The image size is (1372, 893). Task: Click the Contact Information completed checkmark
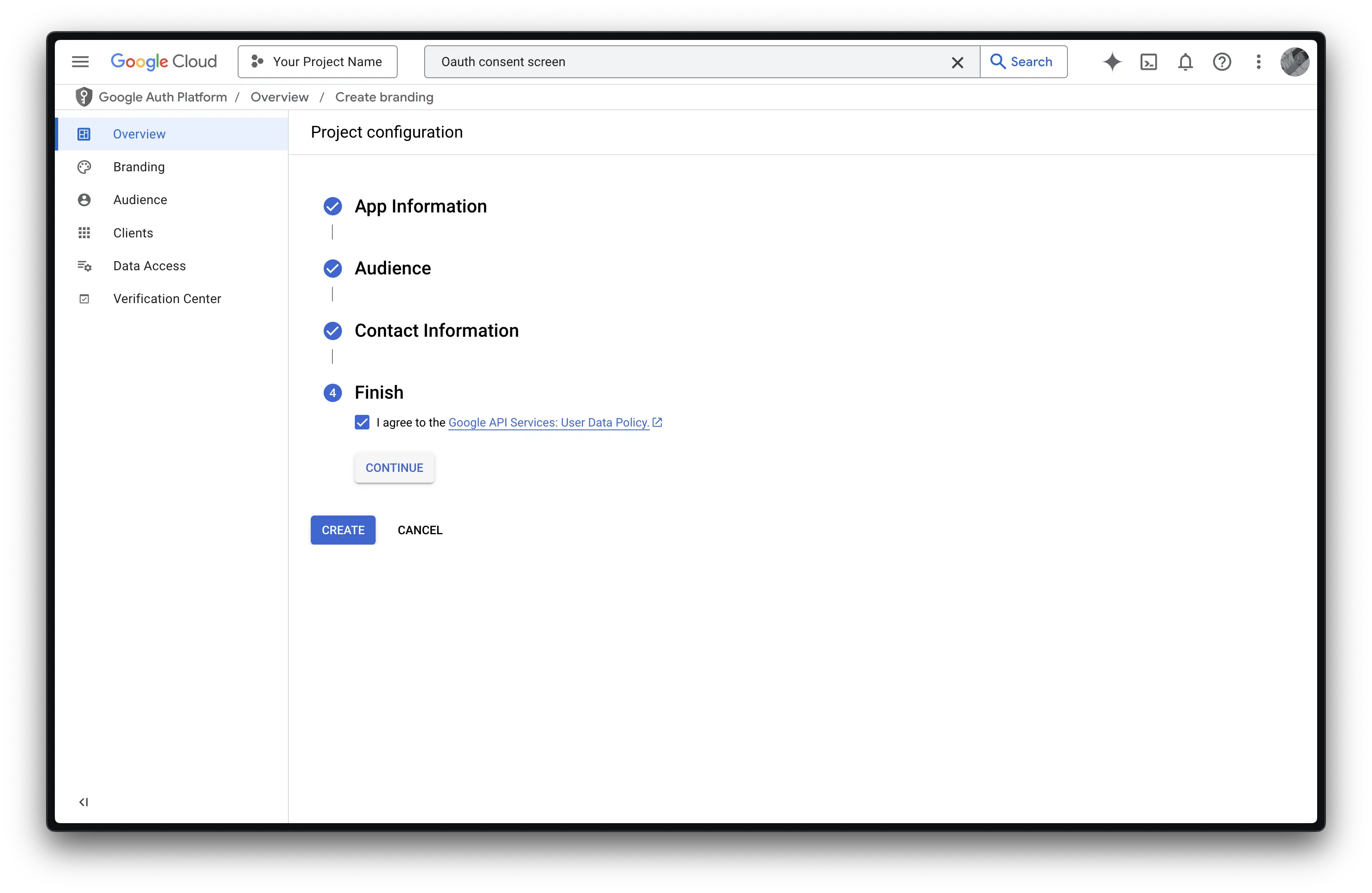tap(333, 331)
